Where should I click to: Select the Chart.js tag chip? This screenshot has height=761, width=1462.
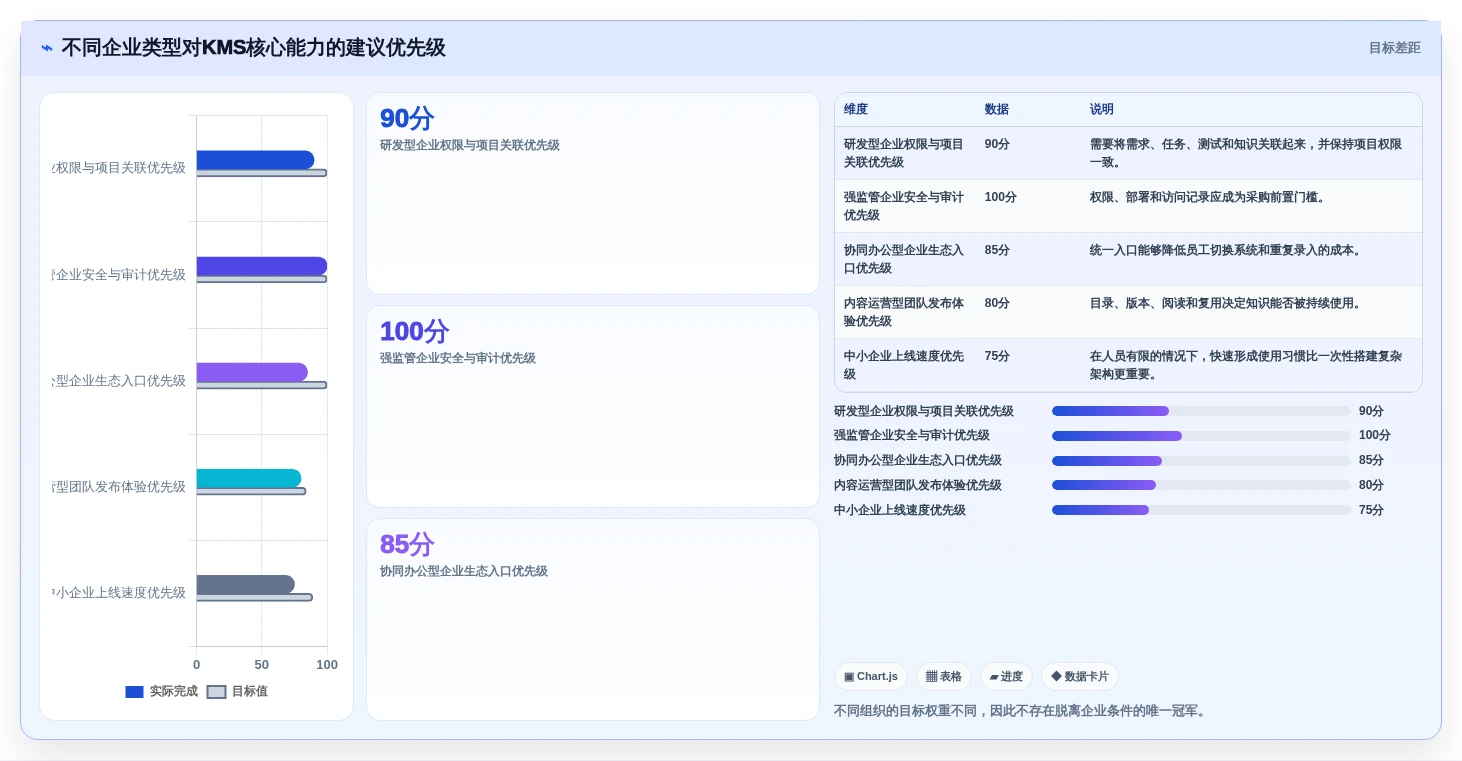pyautogui.click(x=871, y=677)
